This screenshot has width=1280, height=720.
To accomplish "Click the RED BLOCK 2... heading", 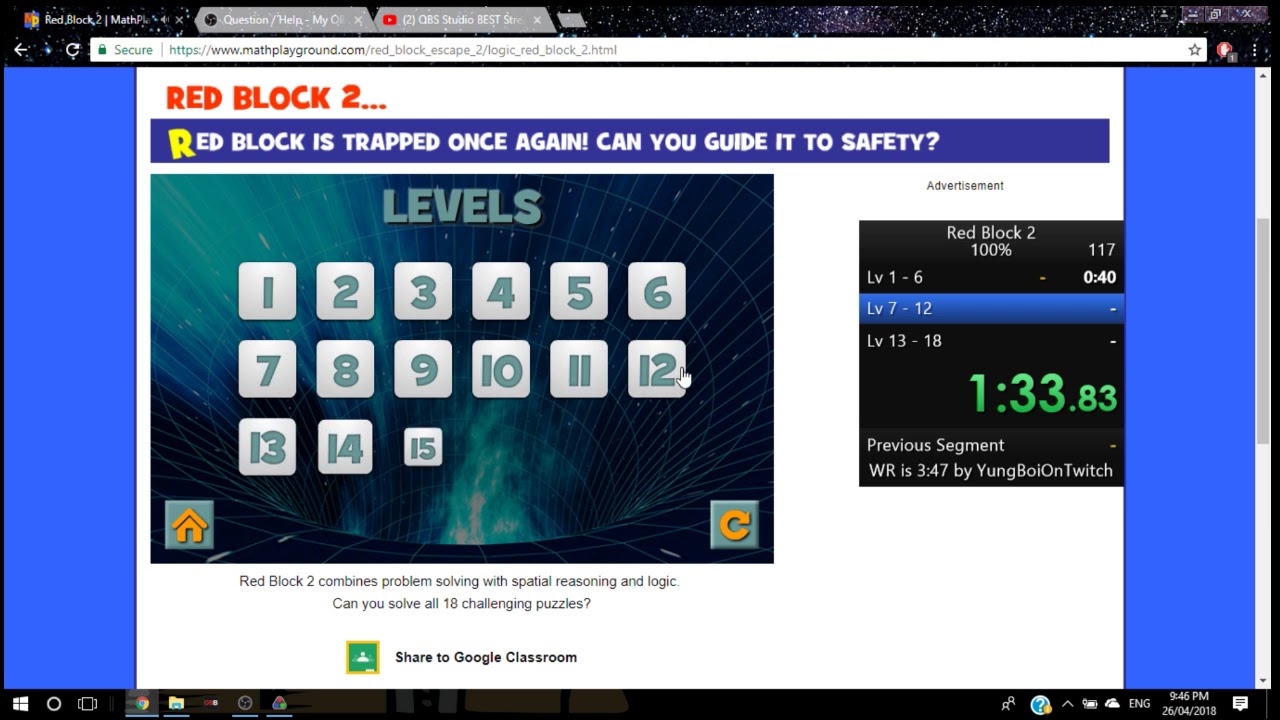I will pyautogui.click(x=276, y=98).
